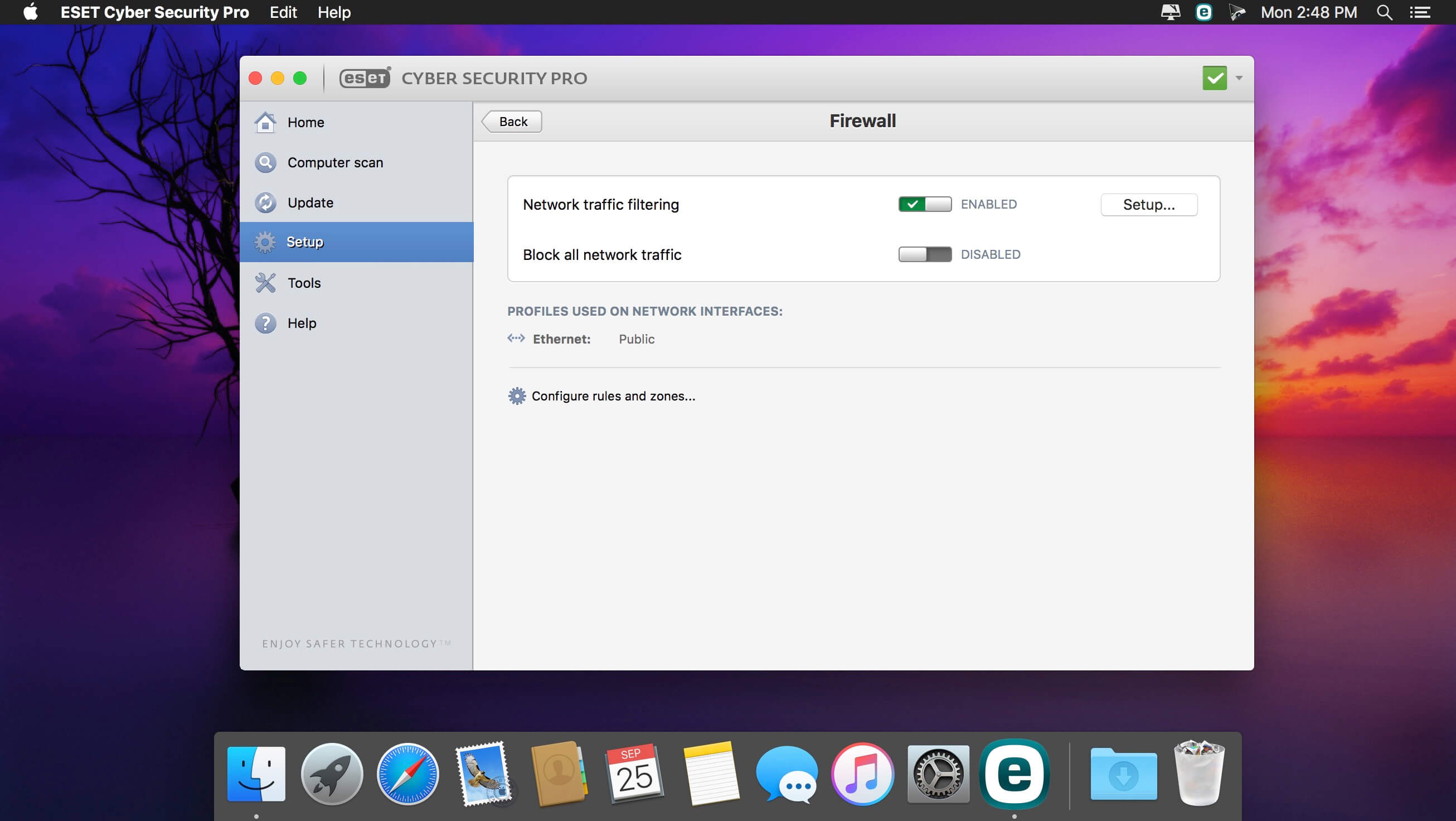Click the Network traffic filtering label
Screen dimensions: 1456x821
click(601, 205)
